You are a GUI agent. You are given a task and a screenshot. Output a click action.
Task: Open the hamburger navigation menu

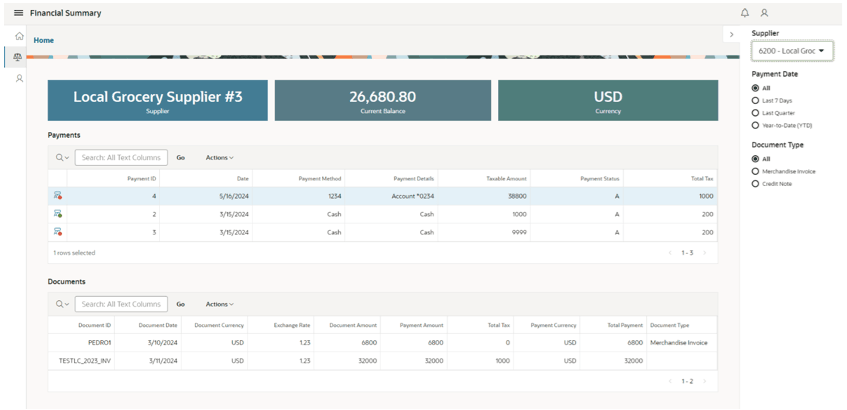tap(18, 13)
